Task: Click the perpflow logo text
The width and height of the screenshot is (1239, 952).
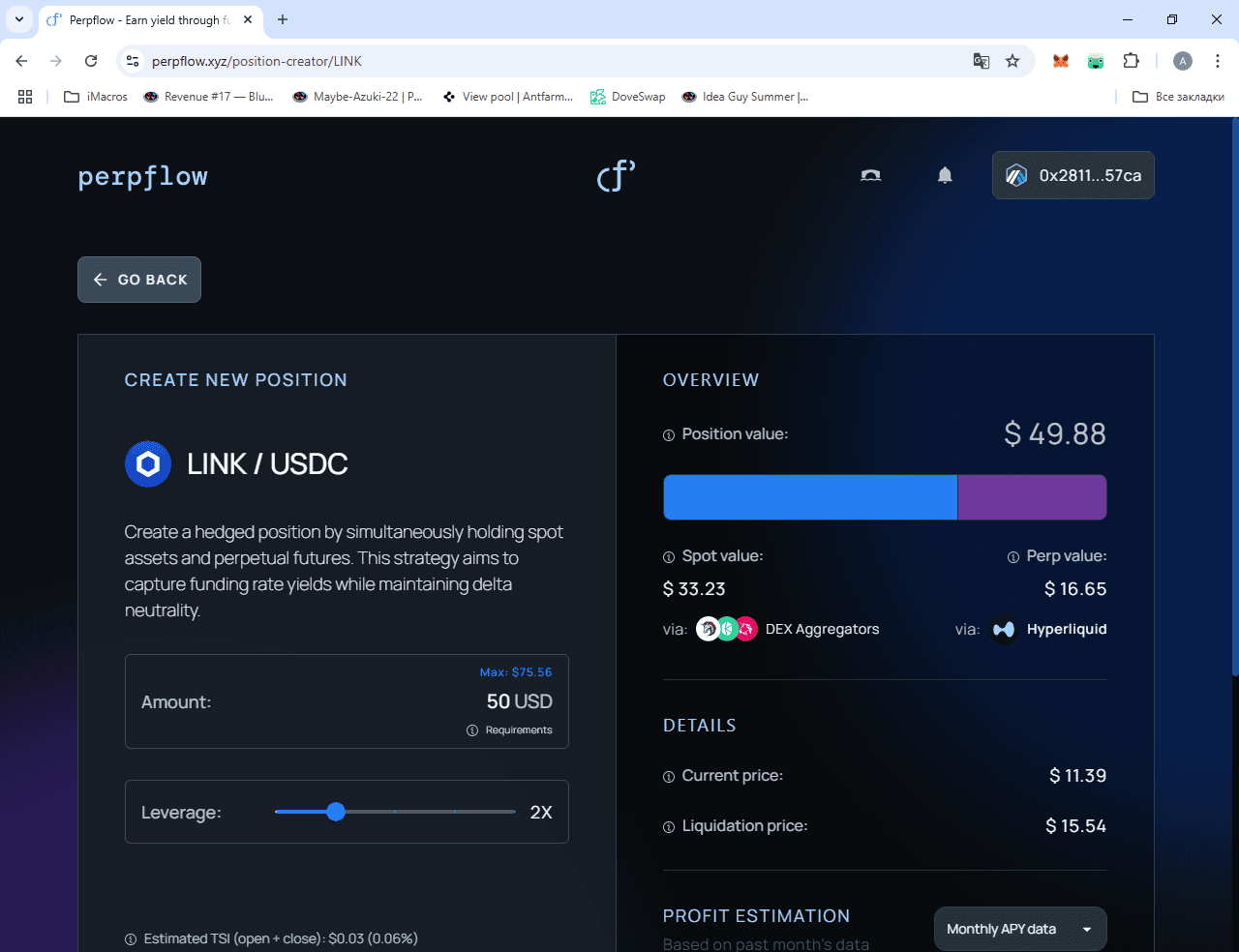Action: tap(142, 176)
